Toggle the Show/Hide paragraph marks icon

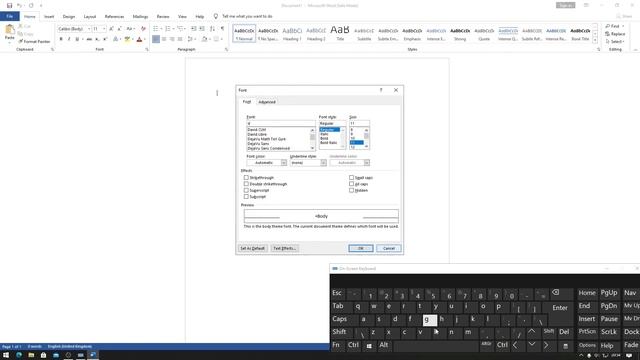tap(222, 29)
